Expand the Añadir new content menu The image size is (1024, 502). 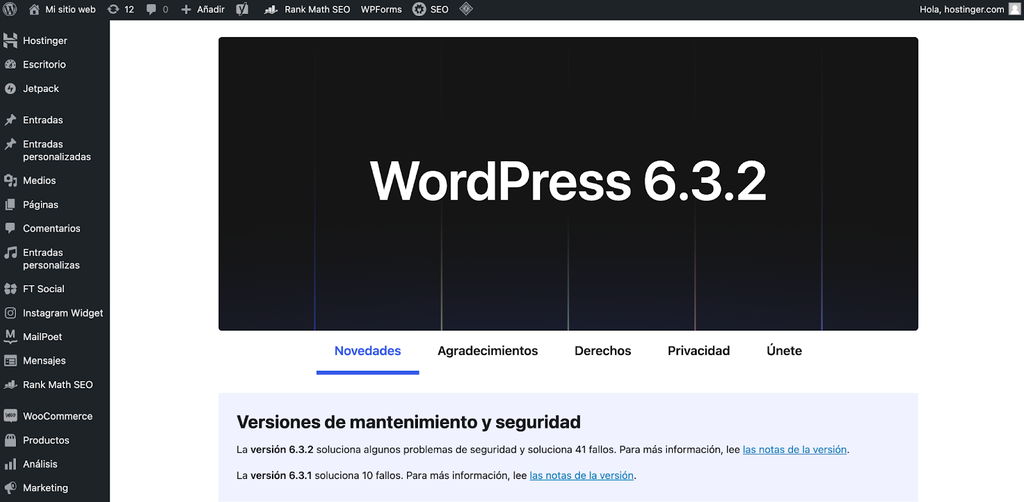[x=202, y=9]
